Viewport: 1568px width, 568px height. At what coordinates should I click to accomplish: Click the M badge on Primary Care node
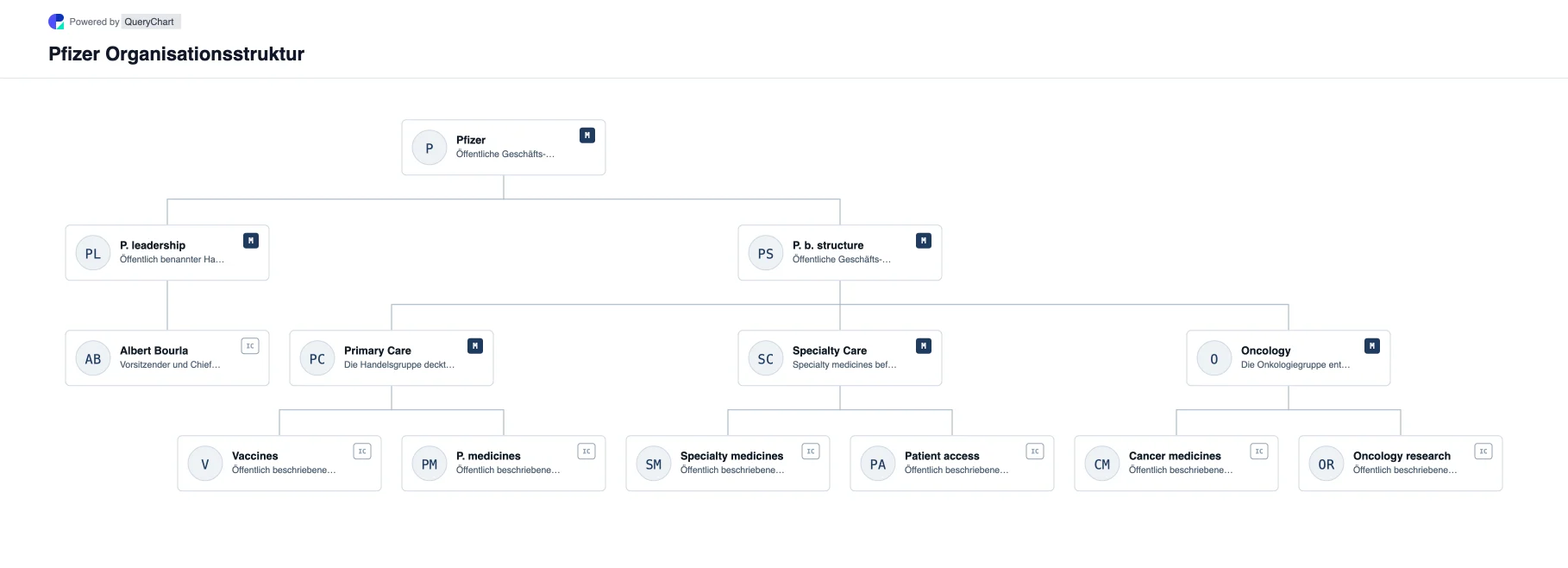coord(475,346)
